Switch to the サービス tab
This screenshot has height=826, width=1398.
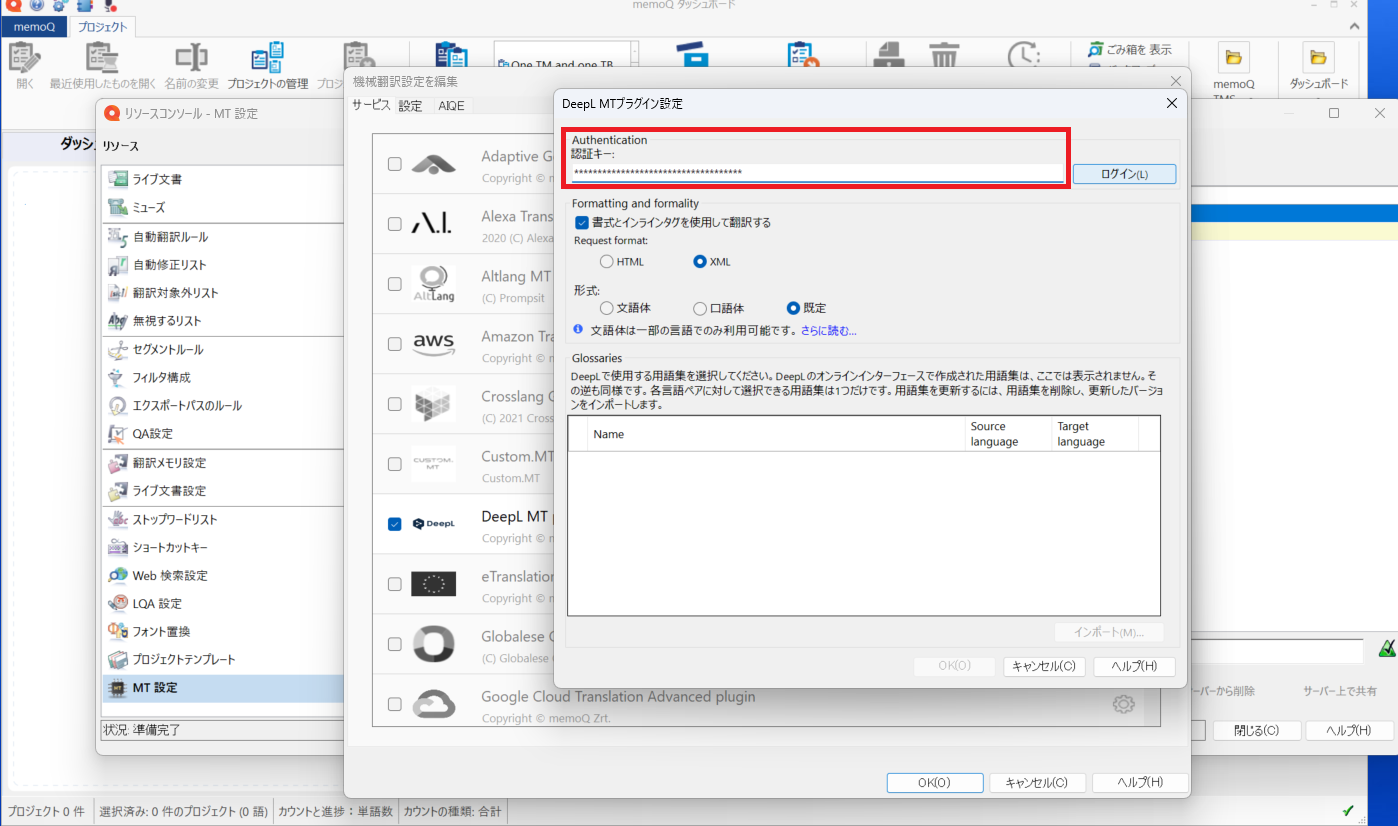[x=371, y=105]
